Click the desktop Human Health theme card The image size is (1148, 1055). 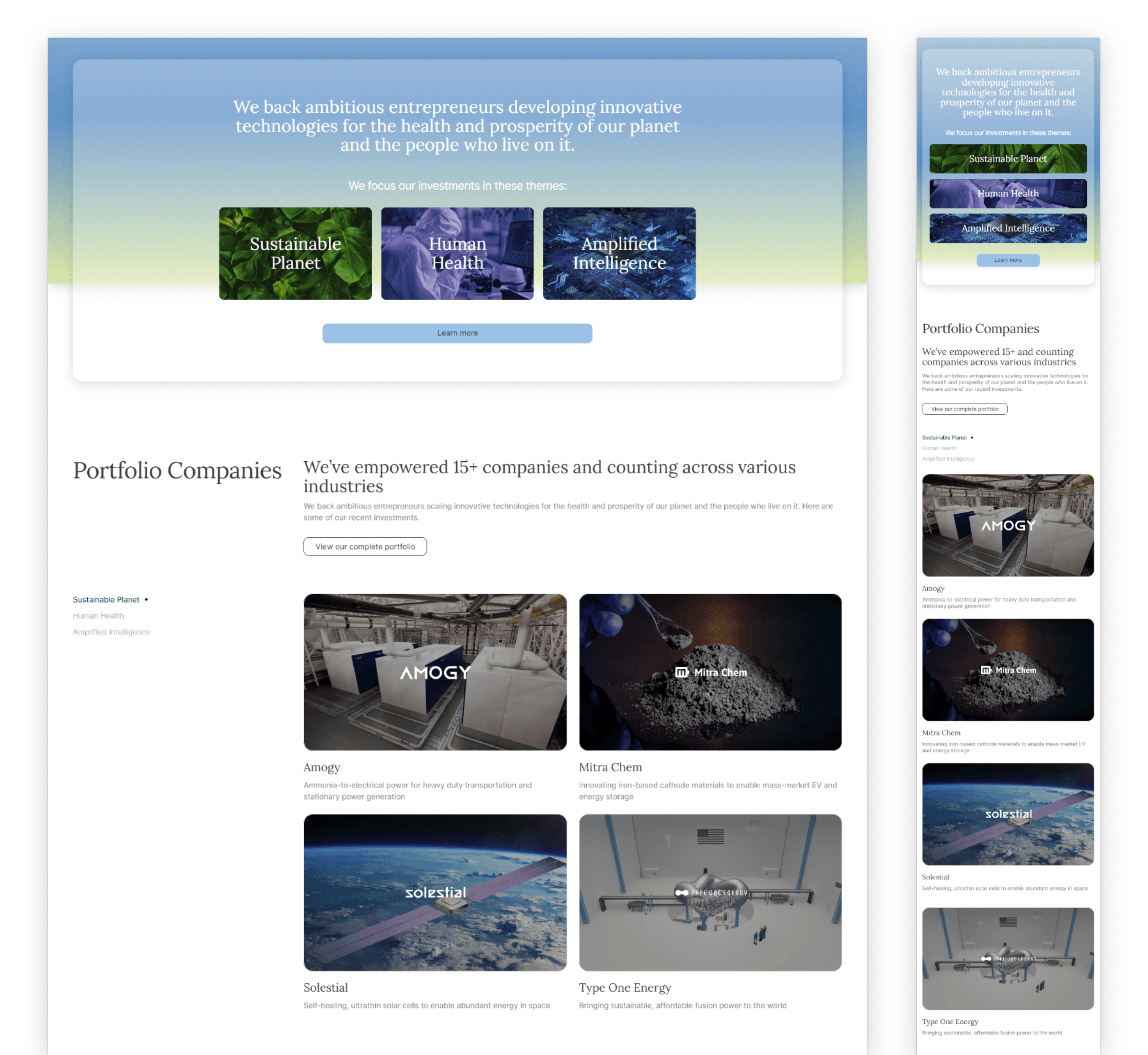pyautogui.click(x=457, y=254)
